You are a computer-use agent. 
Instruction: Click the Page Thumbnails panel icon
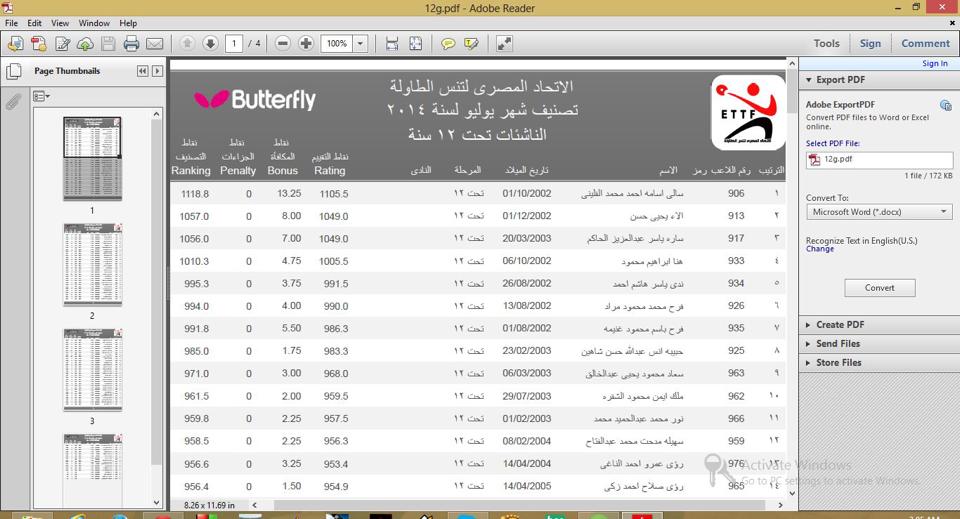coord(13,72)
